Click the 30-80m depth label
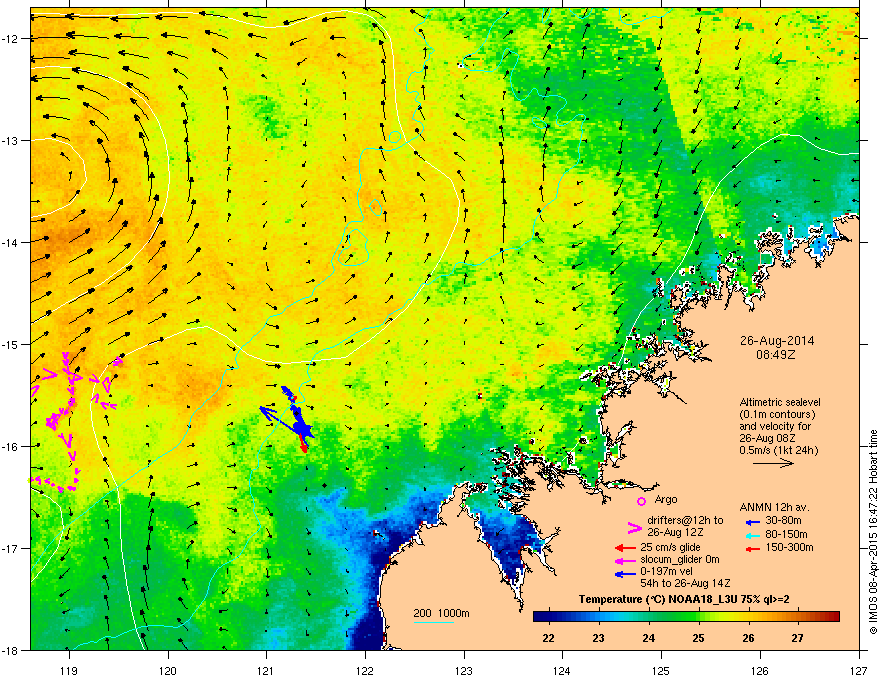Screen dimensions: 880x680 point(783,521)
